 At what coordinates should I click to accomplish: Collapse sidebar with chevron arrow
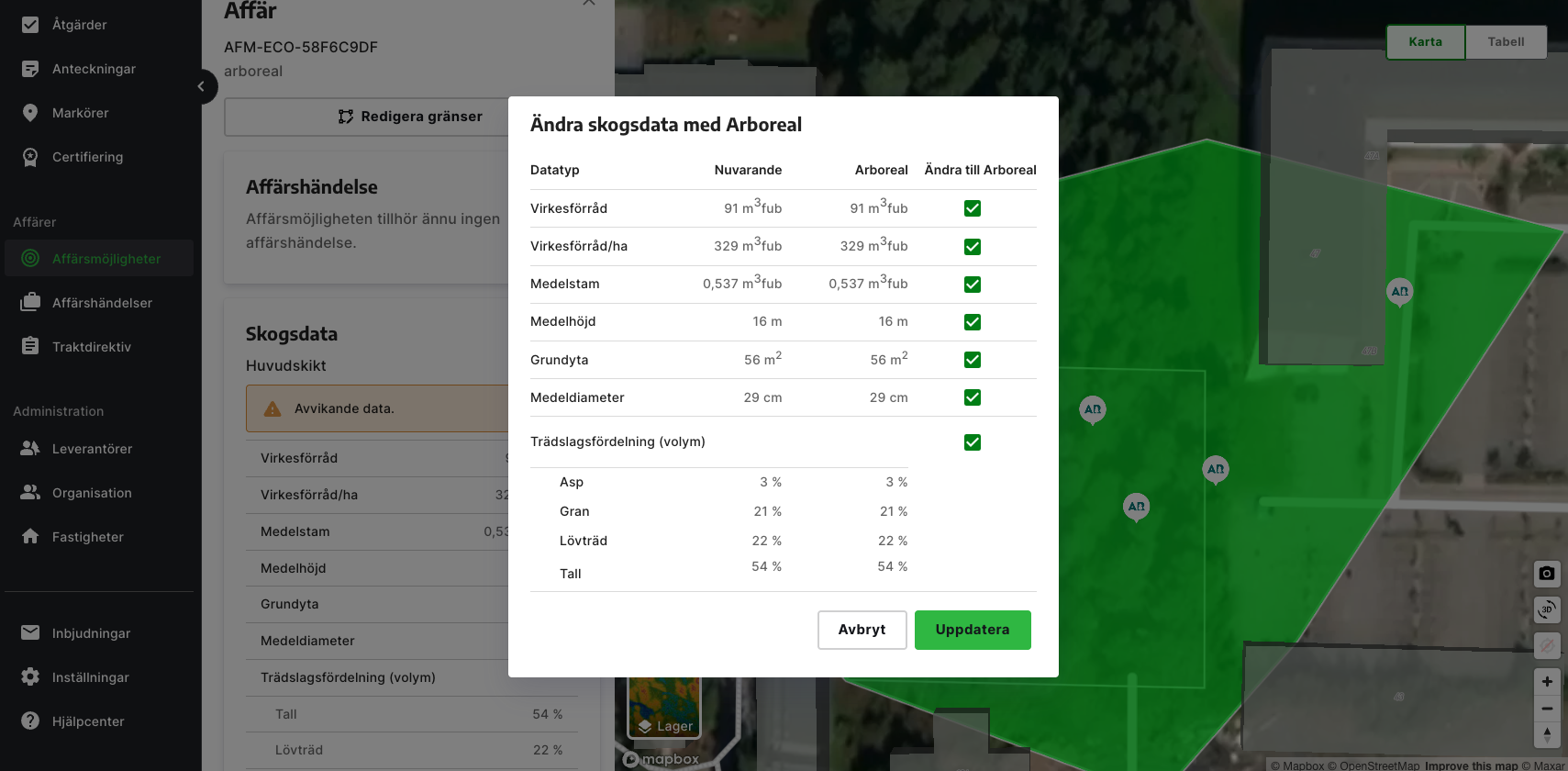coord(201,87)
